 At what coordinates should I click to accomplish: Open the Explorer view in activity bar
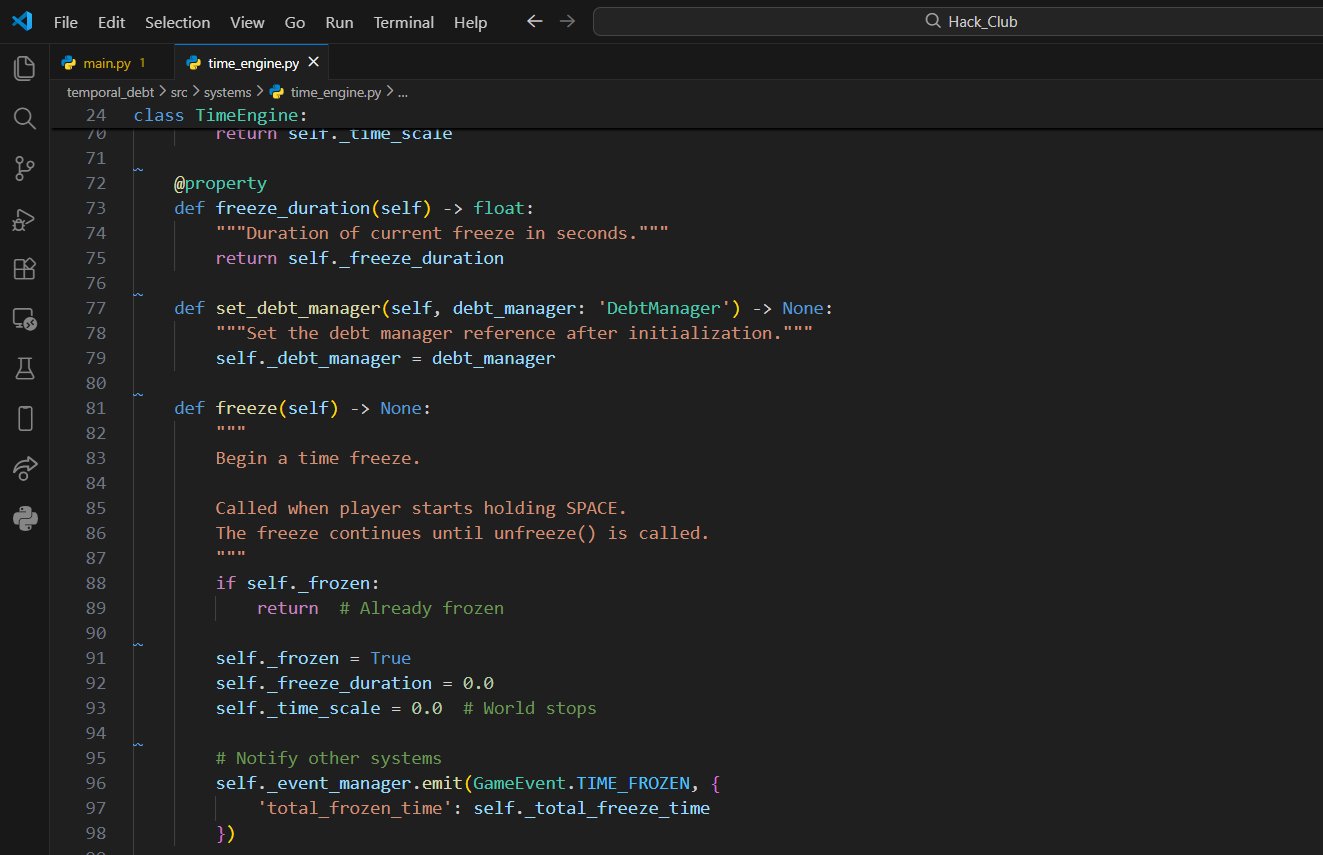point(25,68)
